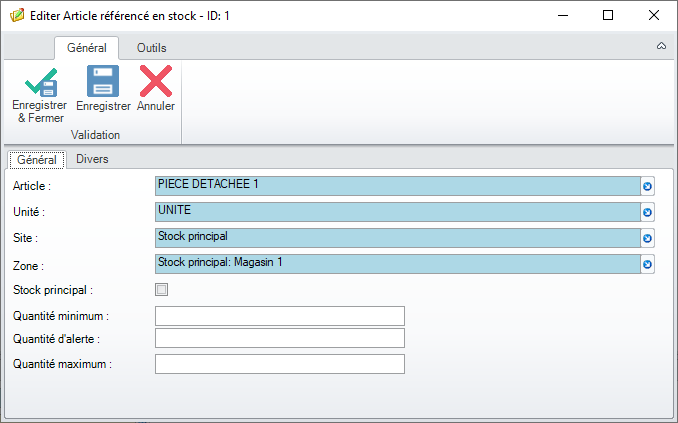Focus the Quantité d'alerte field
The height and width of the screenshot is (423, 678).
280,338
